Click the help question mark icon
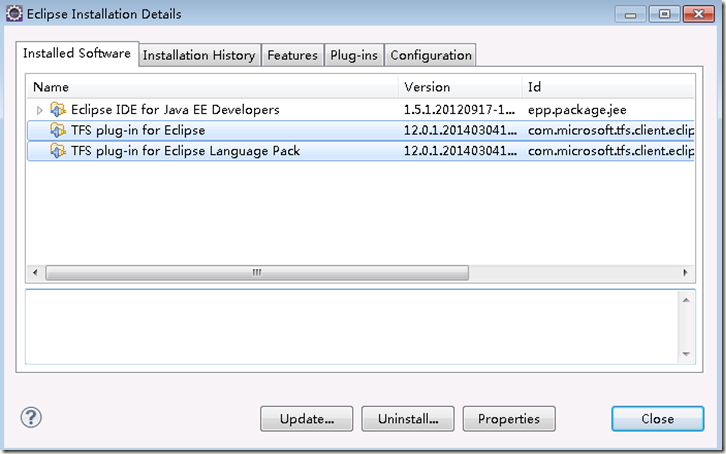The height and width of the screenshot is (454, 726). click(31, 417)
